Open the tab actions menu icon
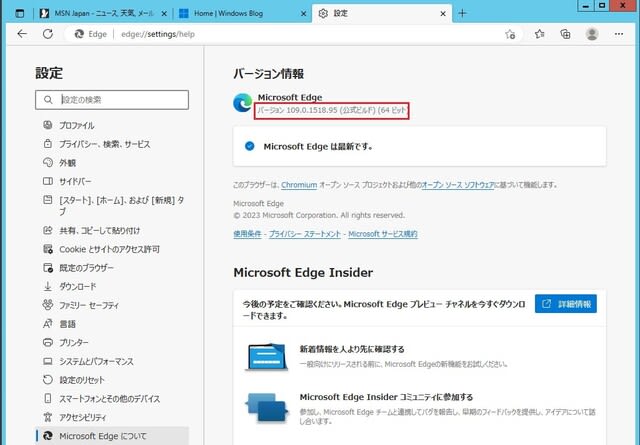Screen dimensions: 640x445 pos(20,13)
